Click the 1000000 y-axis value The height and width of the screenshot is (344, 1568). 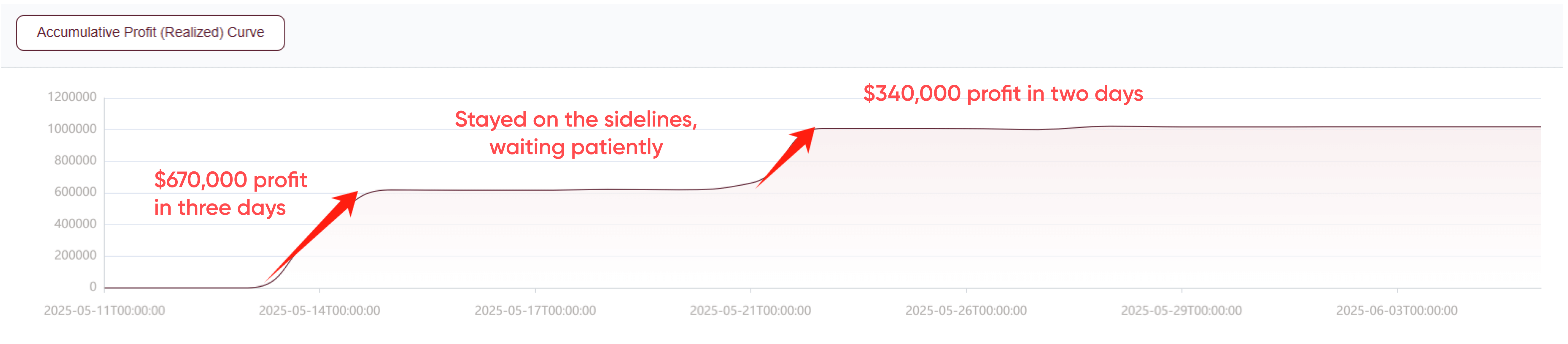[x=72, y=129]
